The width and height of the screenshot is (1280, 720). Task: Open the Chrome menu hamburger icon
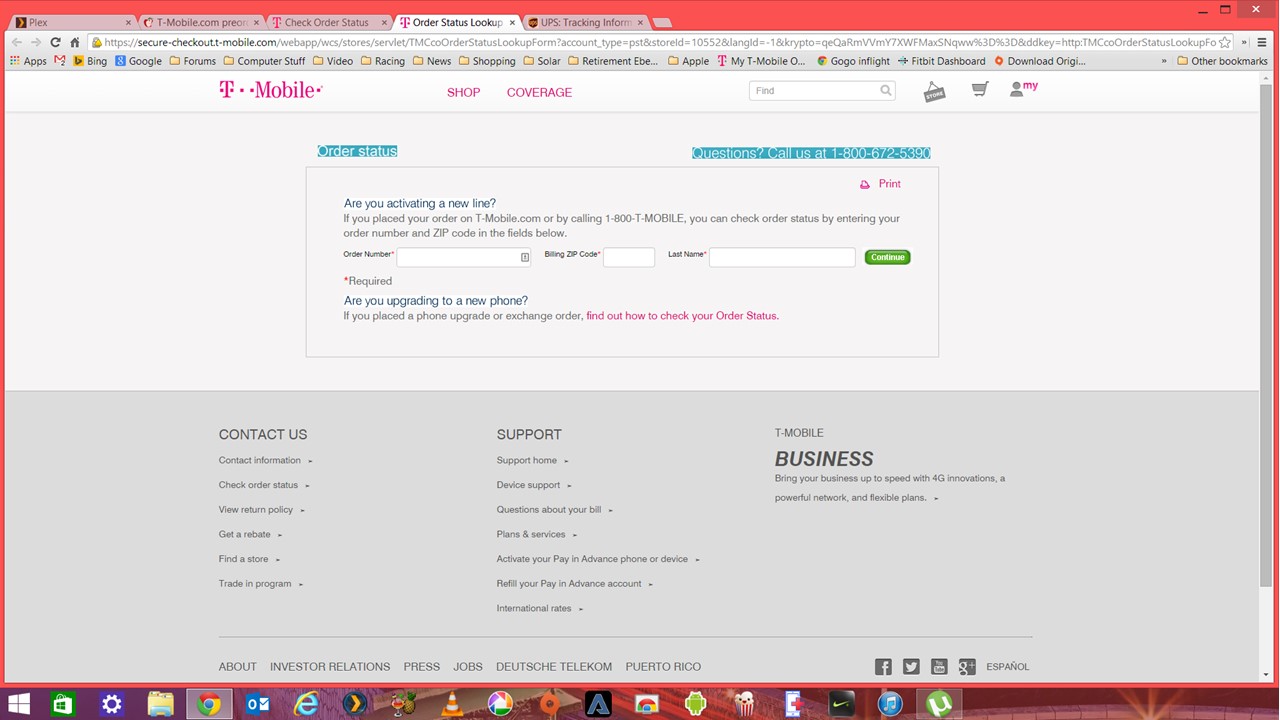pos(1261,42)
